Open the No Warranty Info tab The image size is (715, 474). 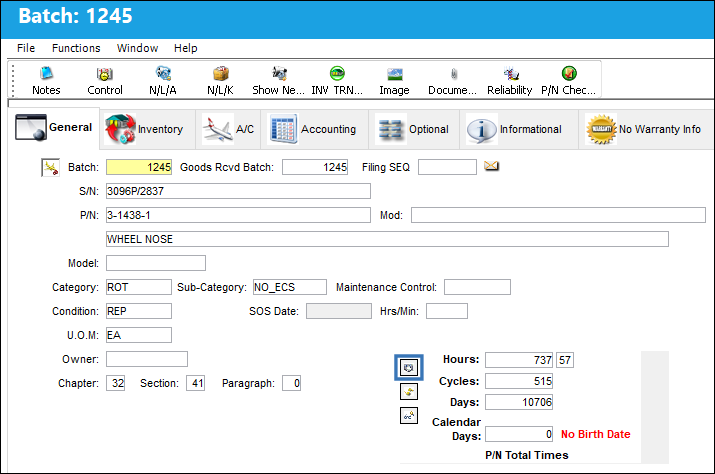[x=644, y=130]
